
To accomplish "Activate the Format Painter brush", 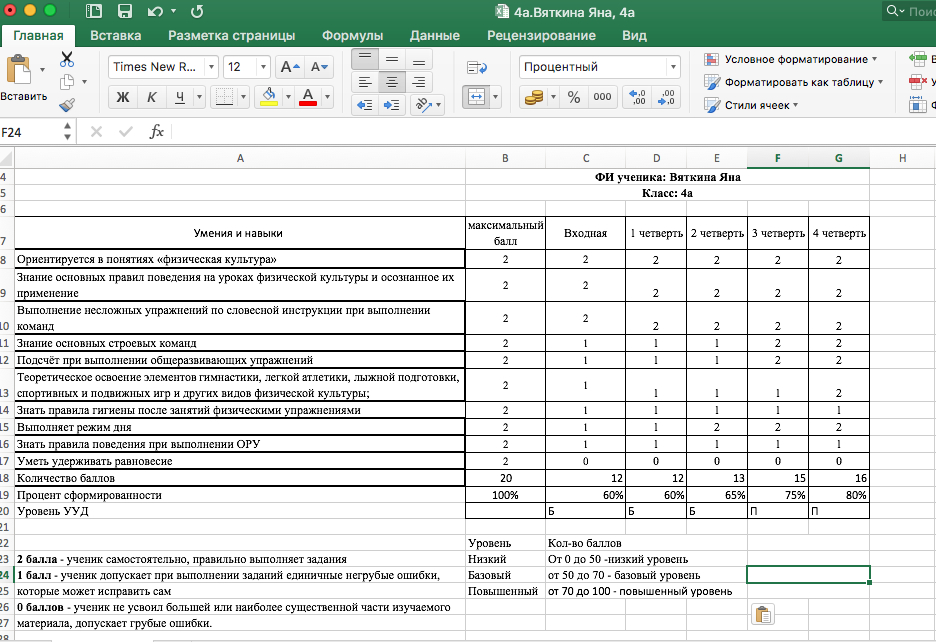I will (67, 105).
